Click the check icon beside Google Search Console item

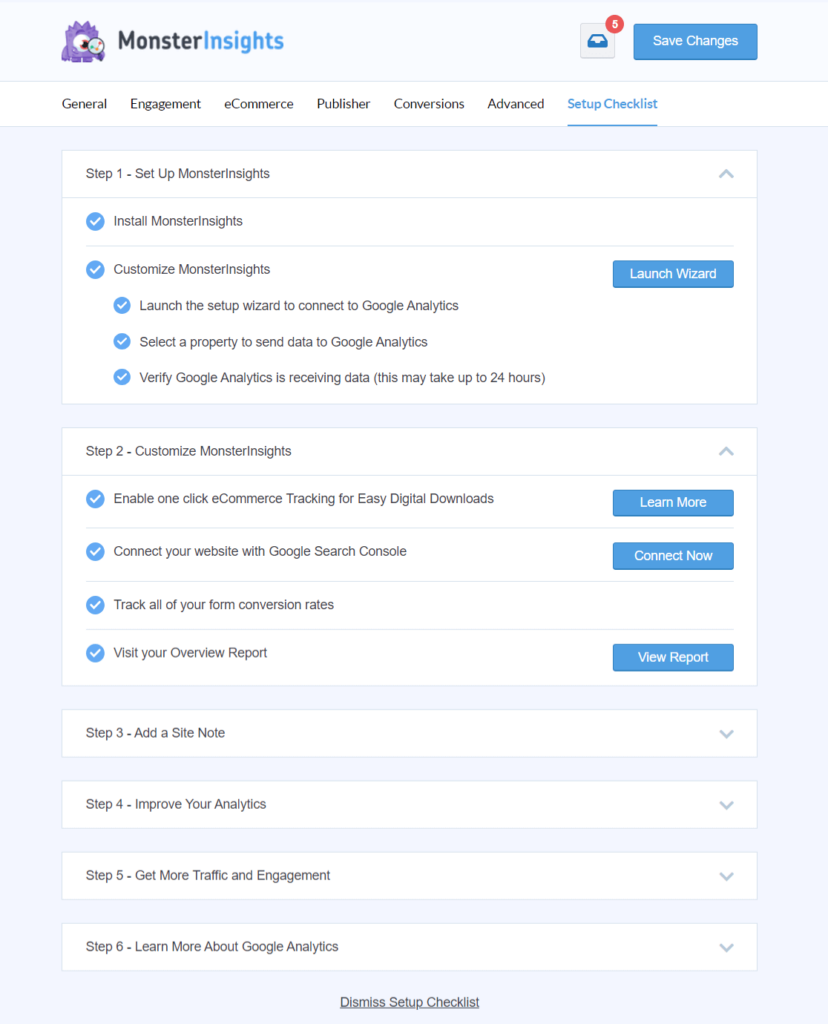95,551
